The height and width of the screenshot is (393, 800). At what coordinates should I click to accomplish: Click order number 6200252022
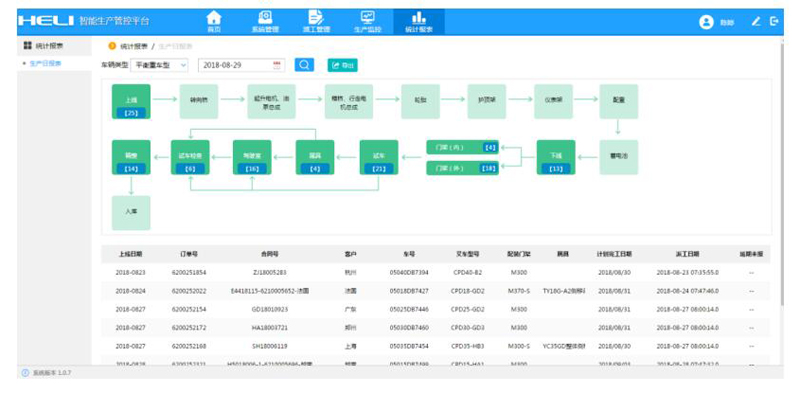coord(189,291)
